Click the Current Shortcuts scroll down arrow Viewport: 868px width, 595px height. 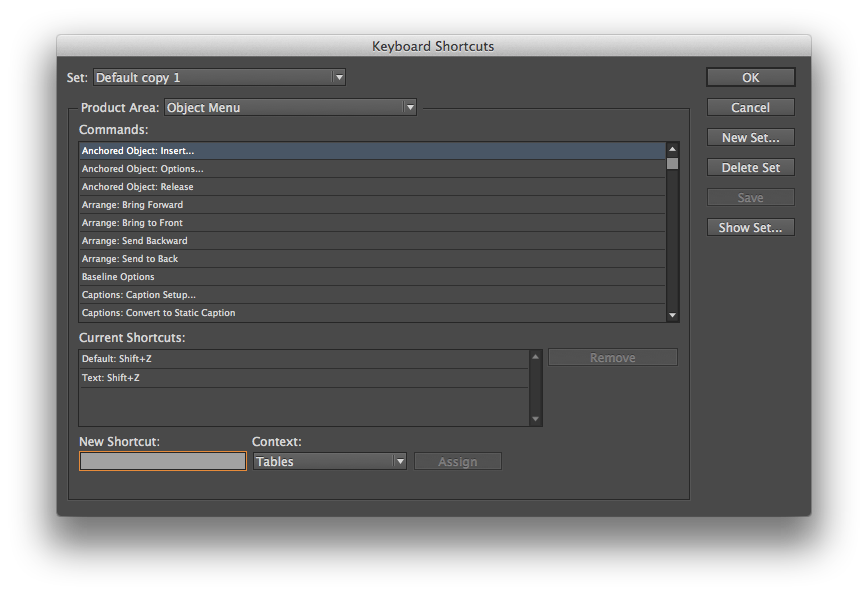(x=535, y=419)
